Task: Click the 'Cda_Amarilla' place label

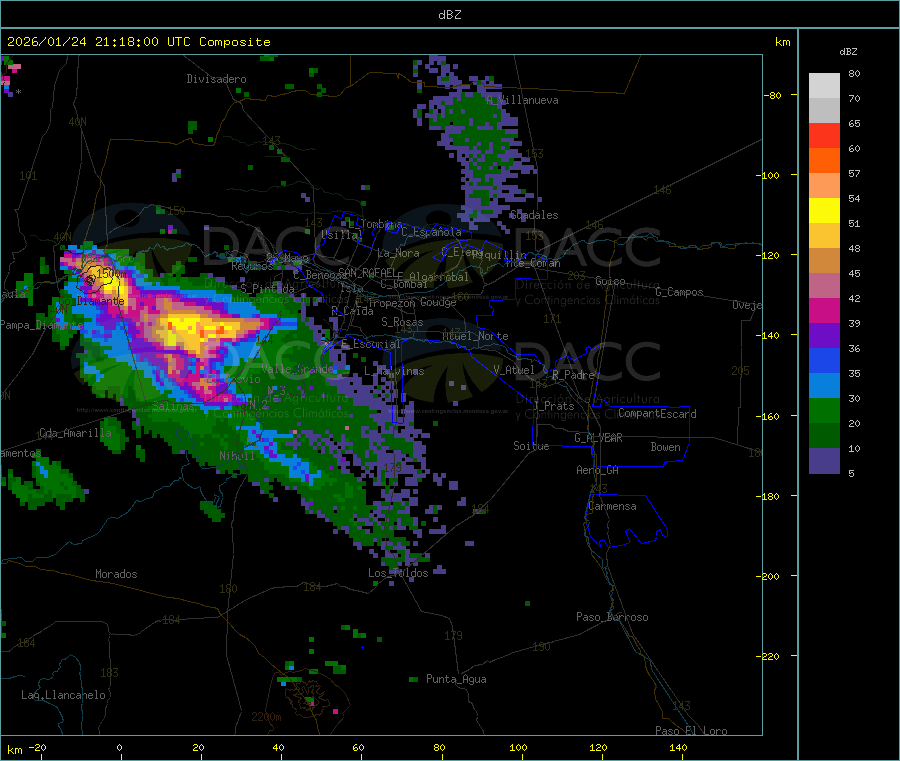Action: click(x=75, y=433)
